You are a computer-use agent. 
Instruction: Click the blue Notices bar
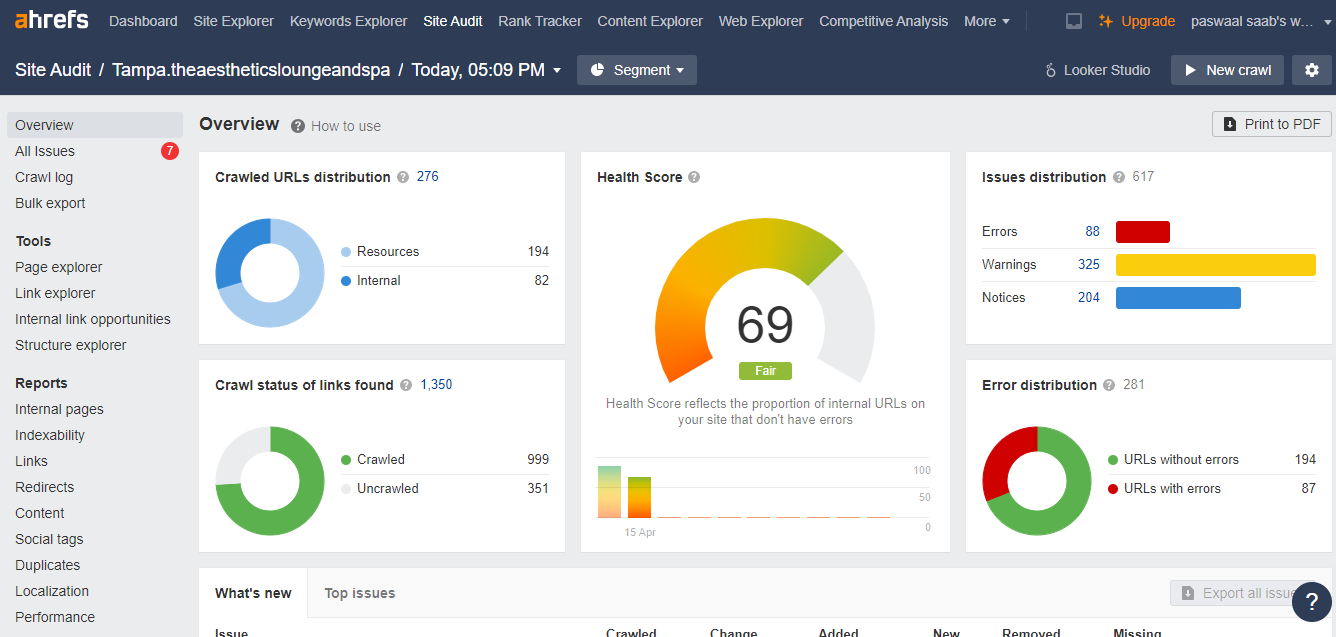pos(1178,298)
